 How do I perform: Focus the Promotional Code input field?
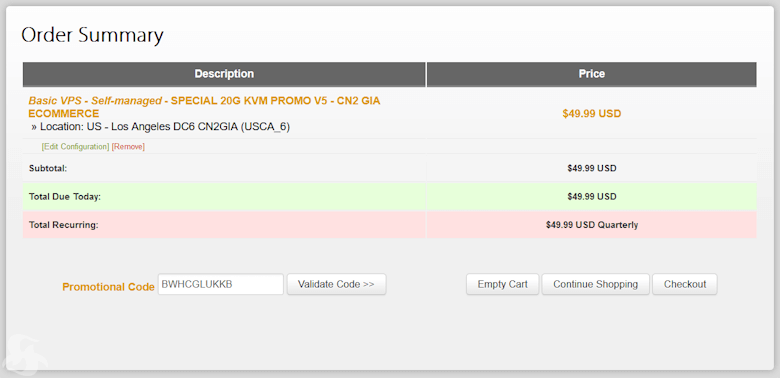pyautogui.click(x=221, y=284)
